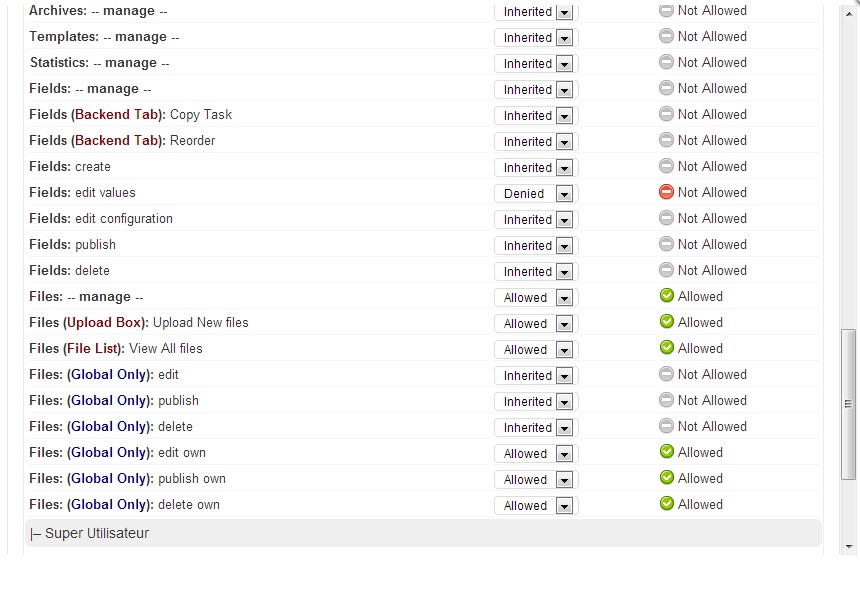Click red denied icon for Fields edit values
This screenshot has height=614, width=860.
point(666,192)
